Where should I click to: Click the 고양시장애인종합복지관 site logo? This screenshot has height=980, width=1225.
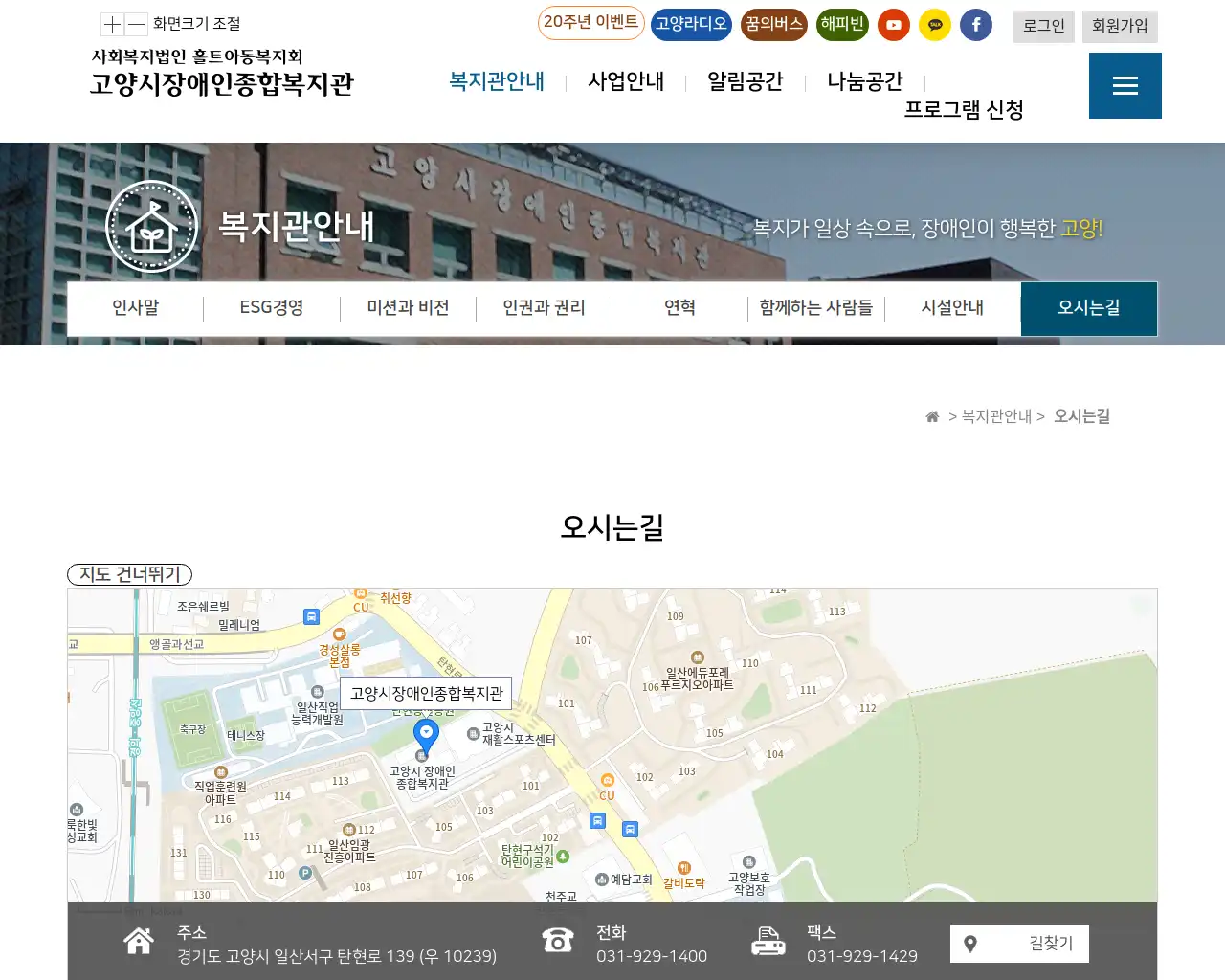click(x=222, y=73)
